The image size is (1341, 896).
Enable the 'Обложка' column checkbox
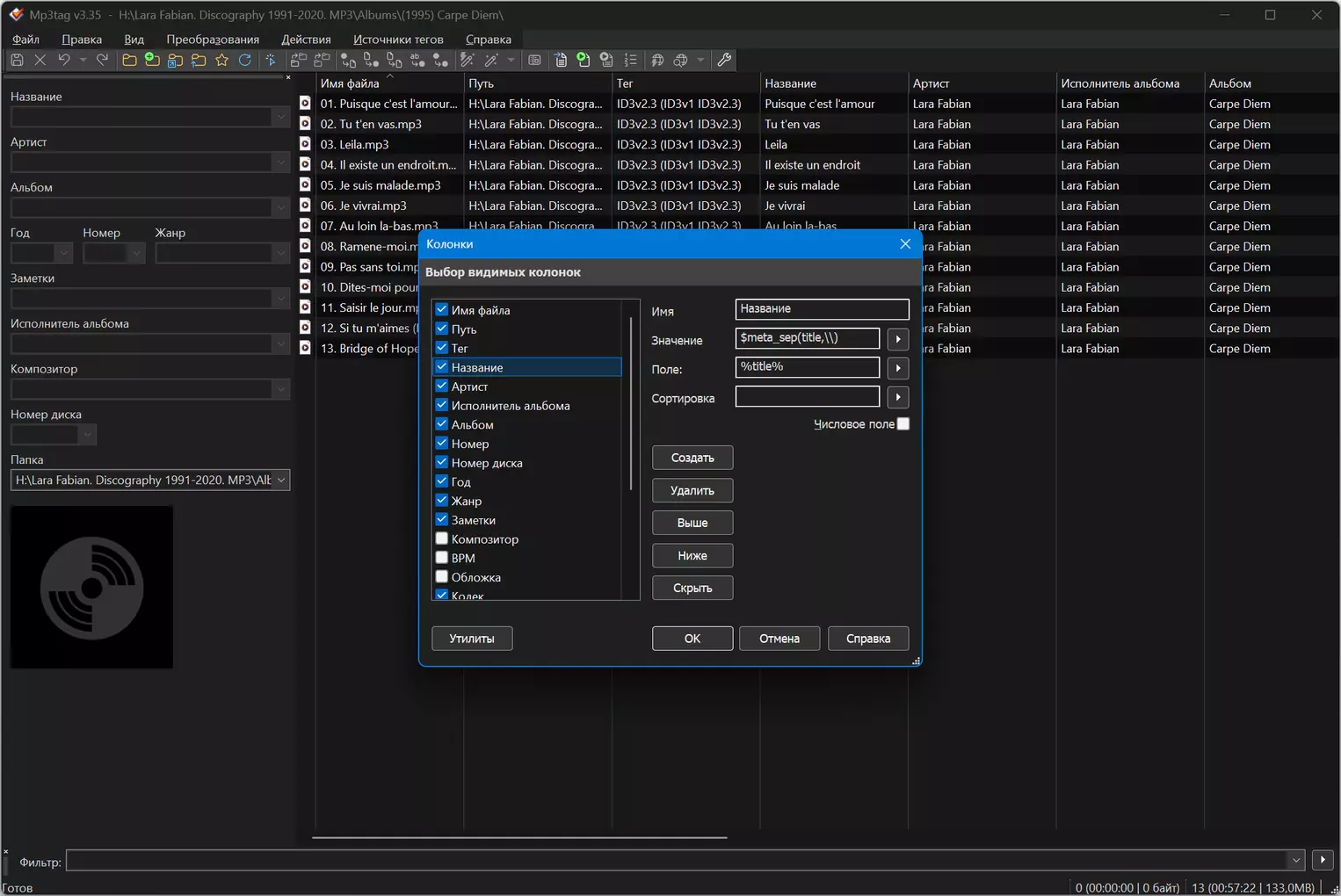click(442, 577)
